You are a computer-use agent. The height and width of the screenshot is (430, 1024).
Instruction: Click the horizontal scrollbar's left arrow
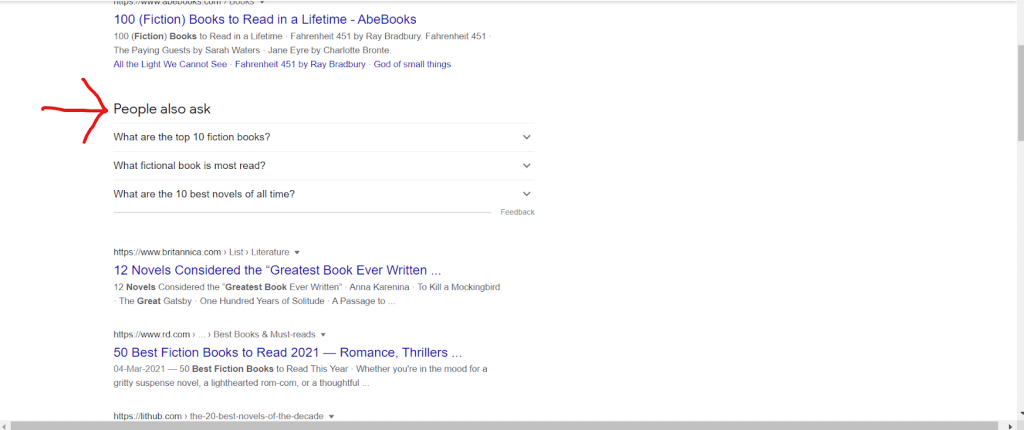click(x=5, y=425)
